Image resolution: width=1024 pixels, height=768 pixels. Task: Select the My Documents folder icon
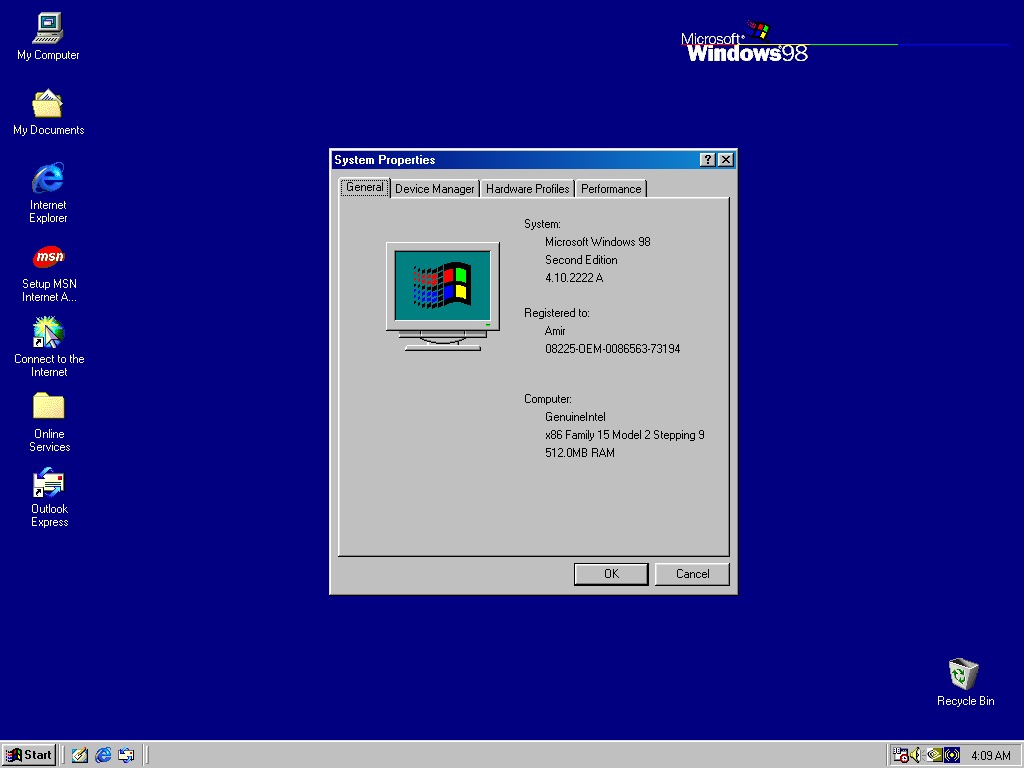(48, 104)
